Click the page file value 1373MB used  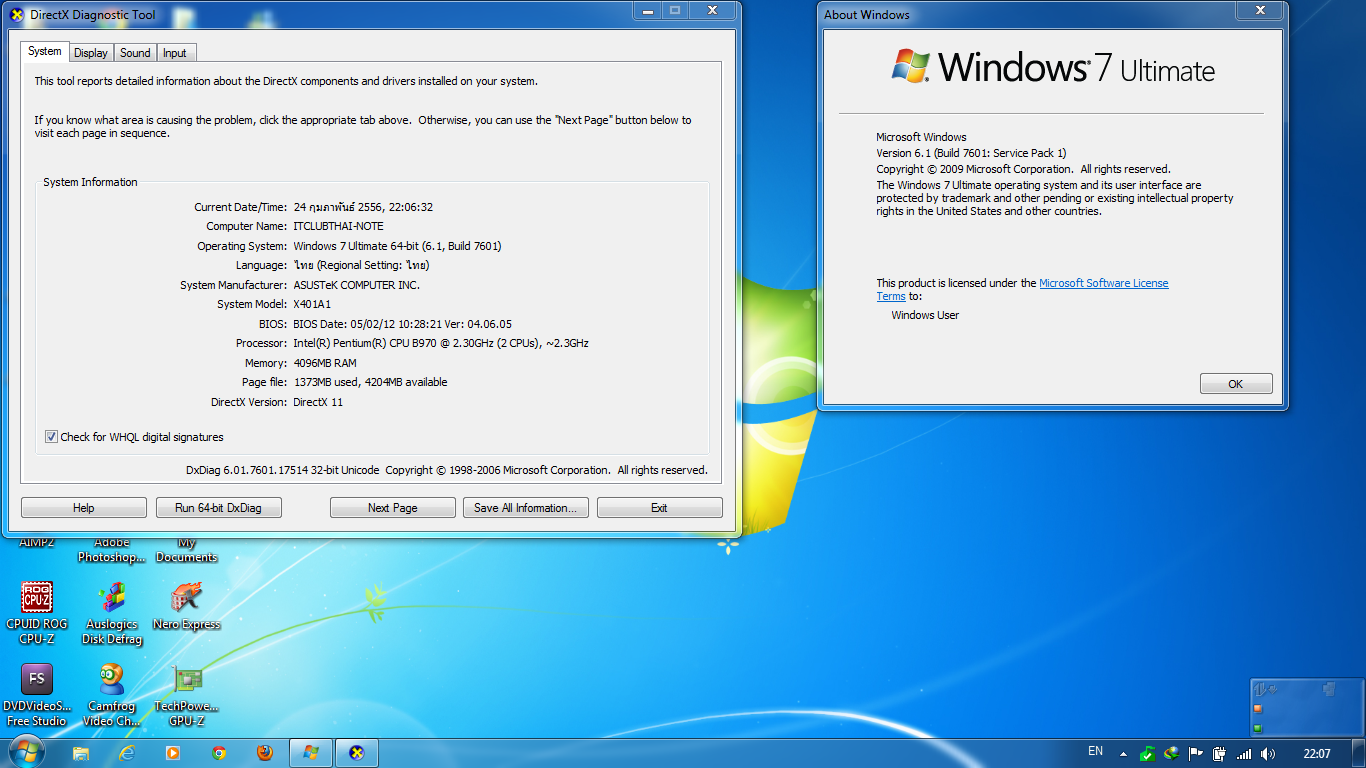[x=370, y=382]
